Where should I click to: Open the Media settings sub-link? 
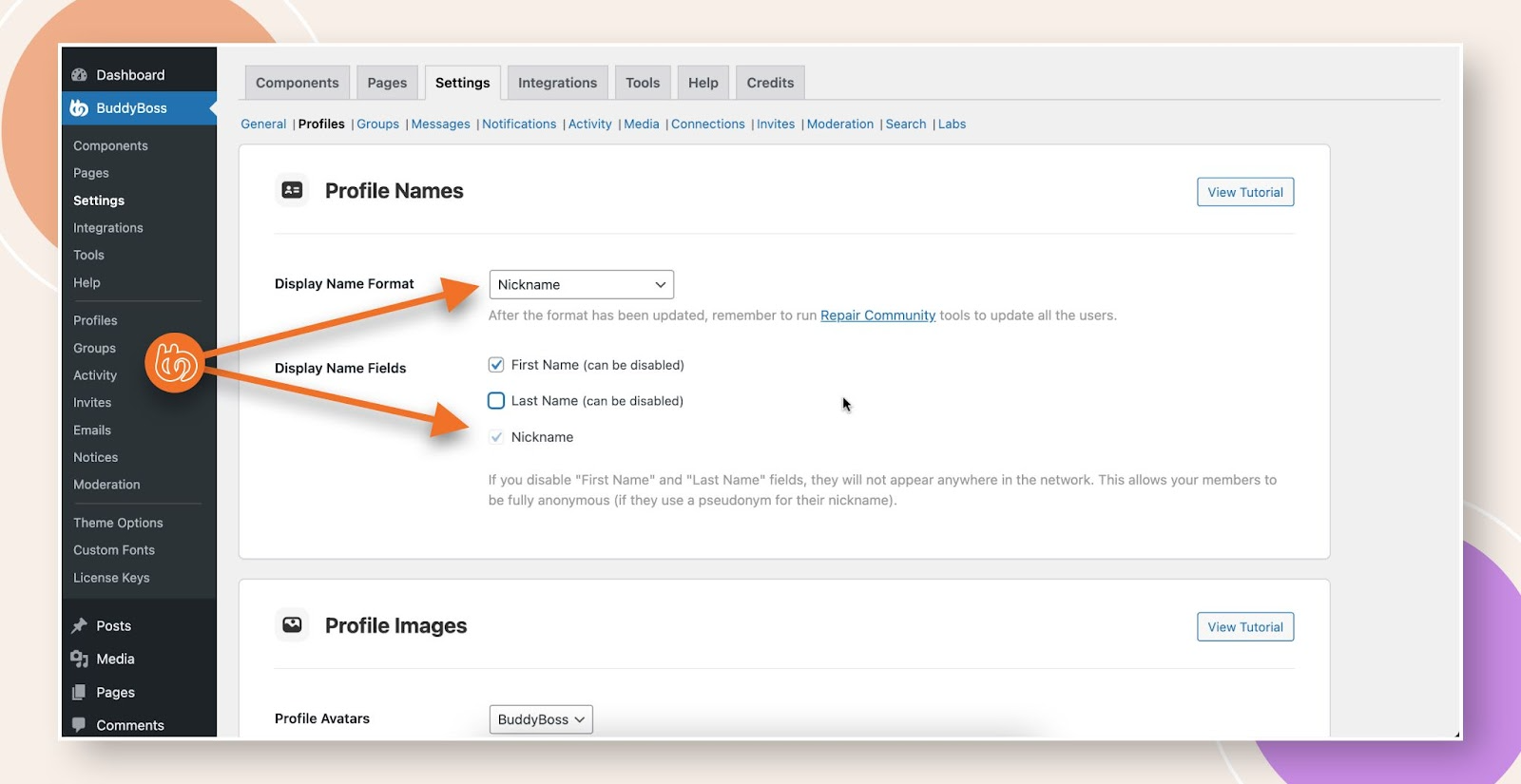[642, 124]
